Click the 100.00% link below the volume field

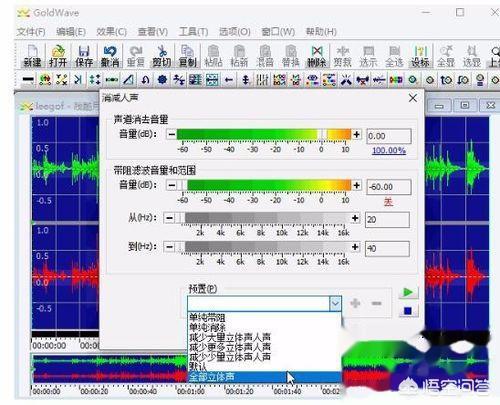[x=389, y=150]
